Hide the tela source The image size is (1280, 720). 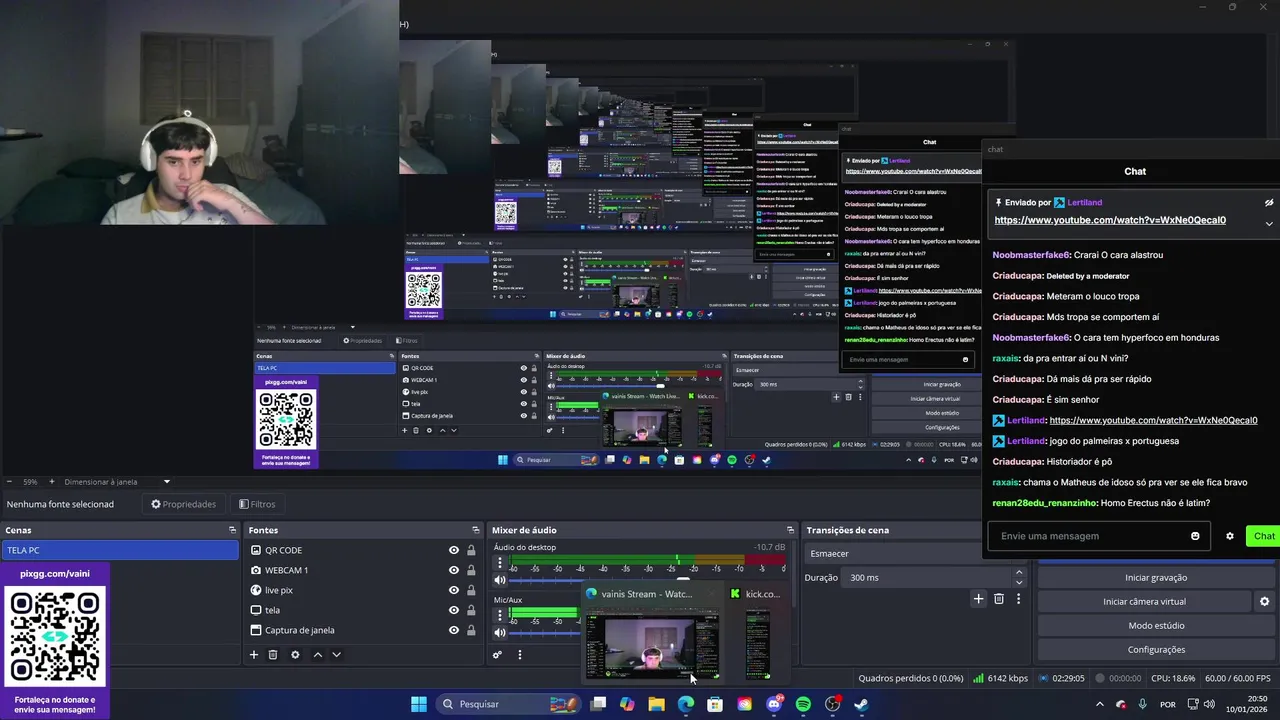pyautogui.click(x=454, y=610)
